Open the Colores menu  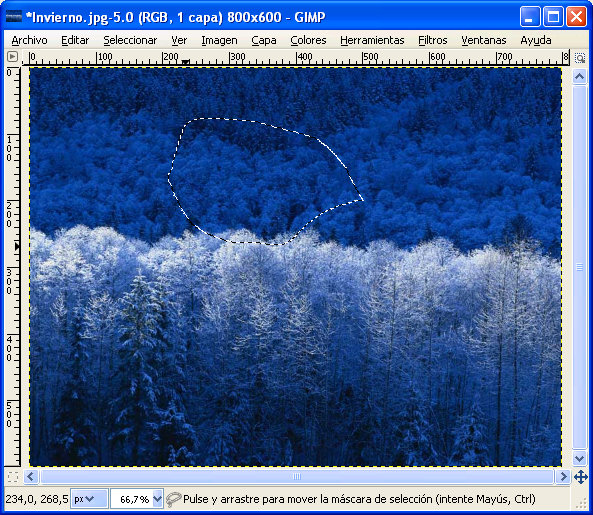click(x=308, y=40)
